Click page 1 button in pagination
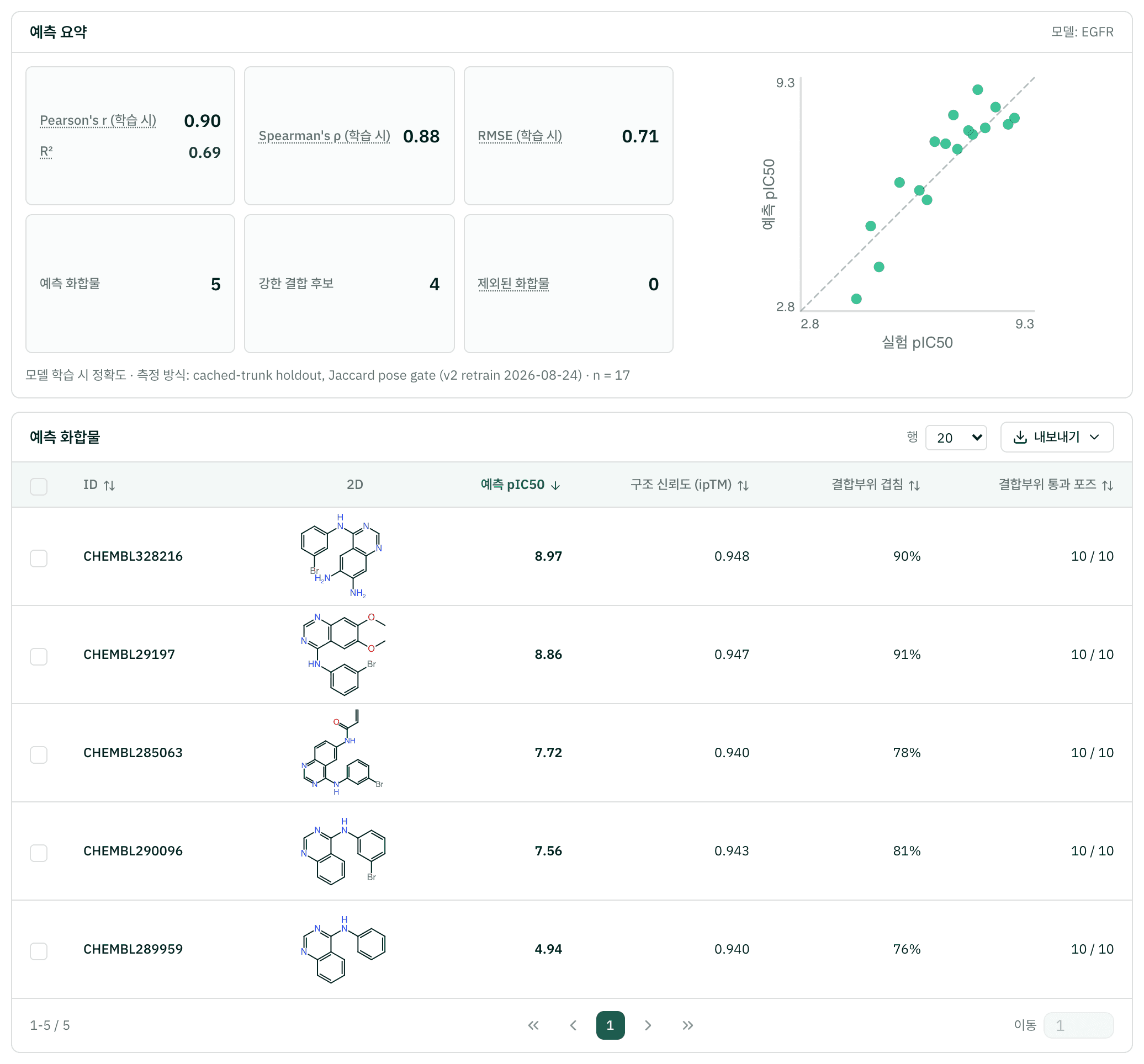 [x=610, y=1025]
